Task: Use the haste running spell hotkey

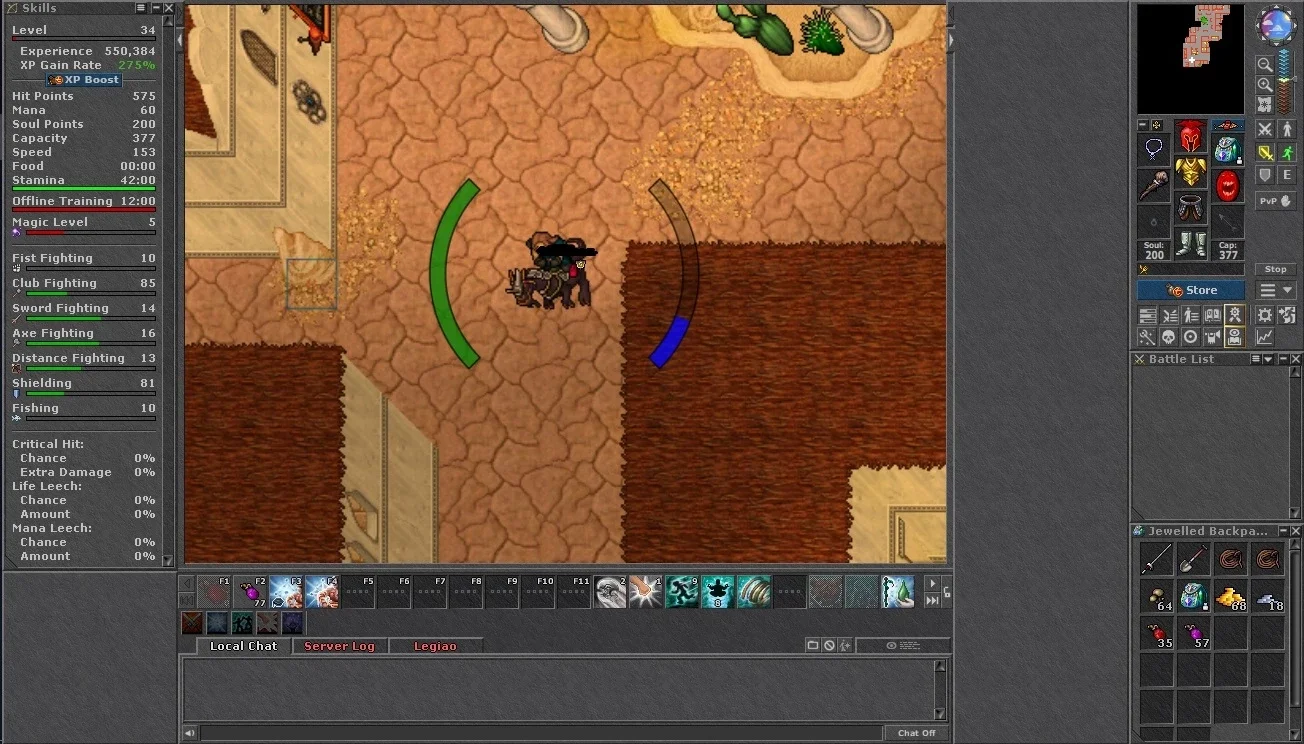Action: [x=682, y=592]
